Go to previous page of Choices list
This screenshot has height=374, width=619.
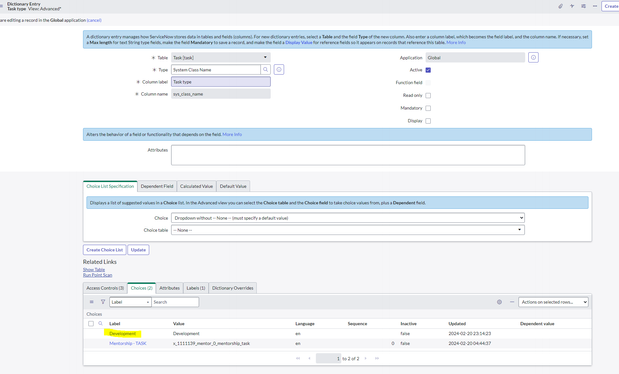(x=309, y=358)
